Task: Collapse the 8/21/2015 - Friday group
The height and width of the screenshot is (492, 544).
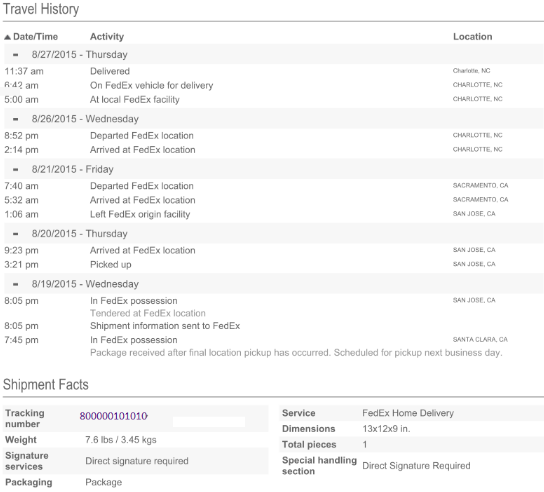Action: coord(16,170)
